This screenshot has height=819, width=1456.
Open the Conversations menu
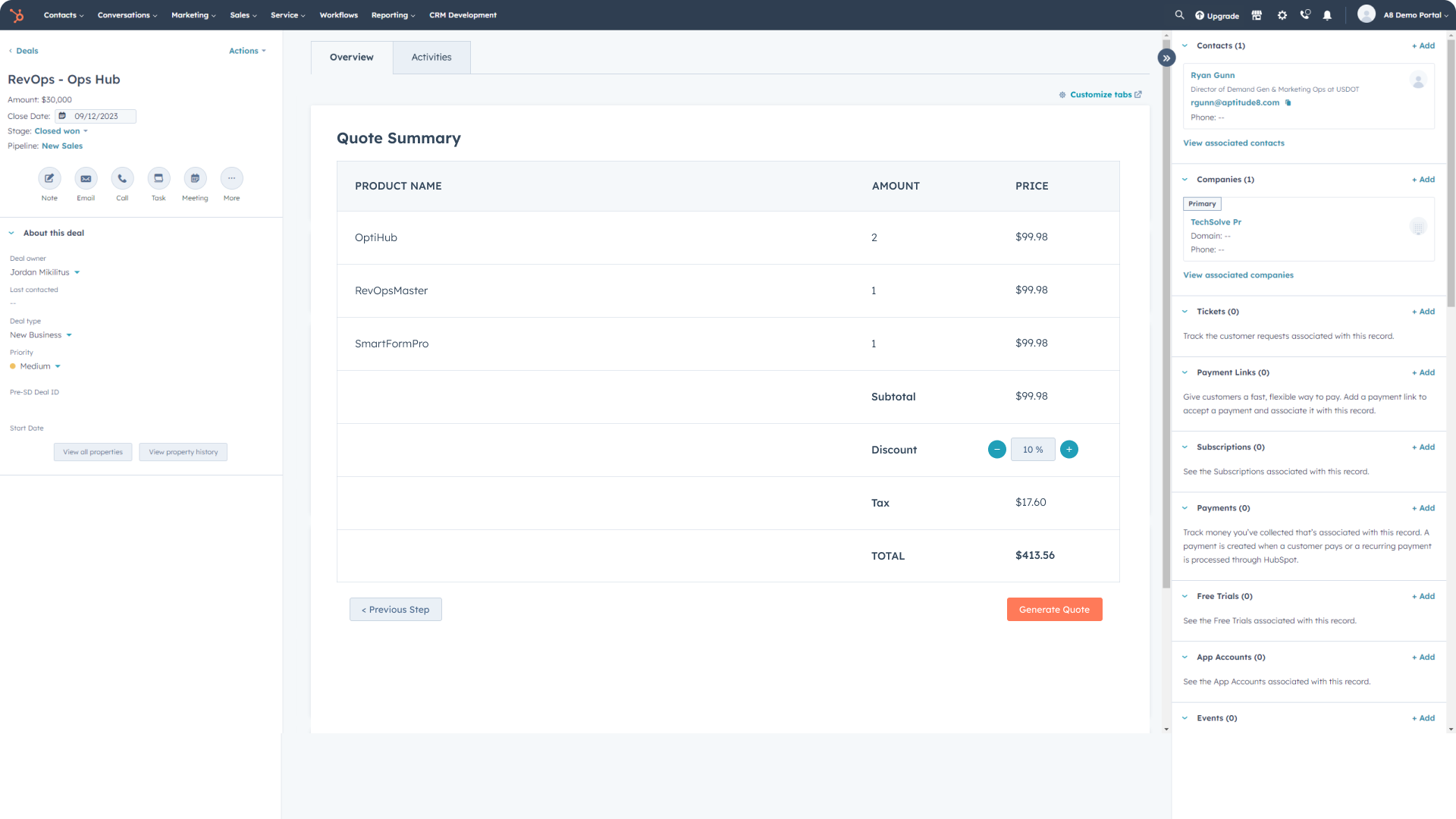click(127, 15)
